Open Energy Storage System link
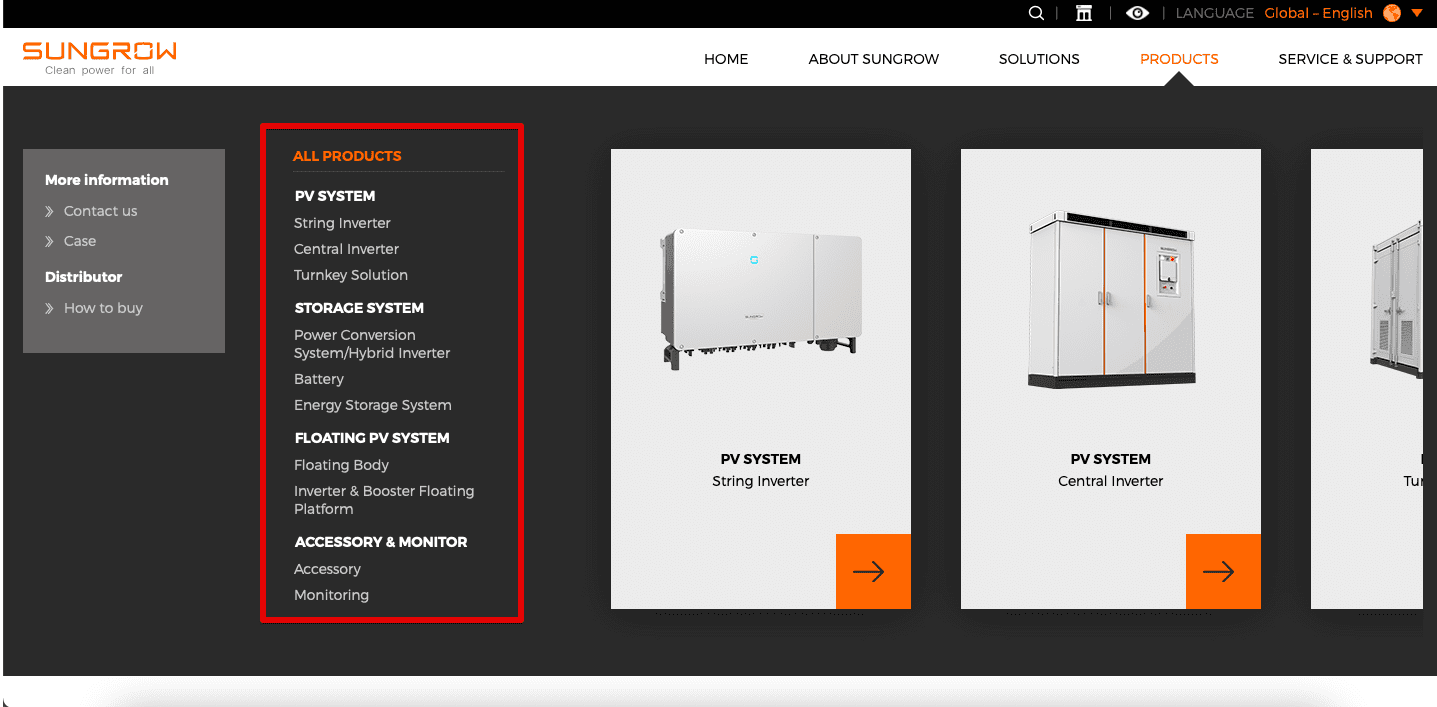 [373, 405]
